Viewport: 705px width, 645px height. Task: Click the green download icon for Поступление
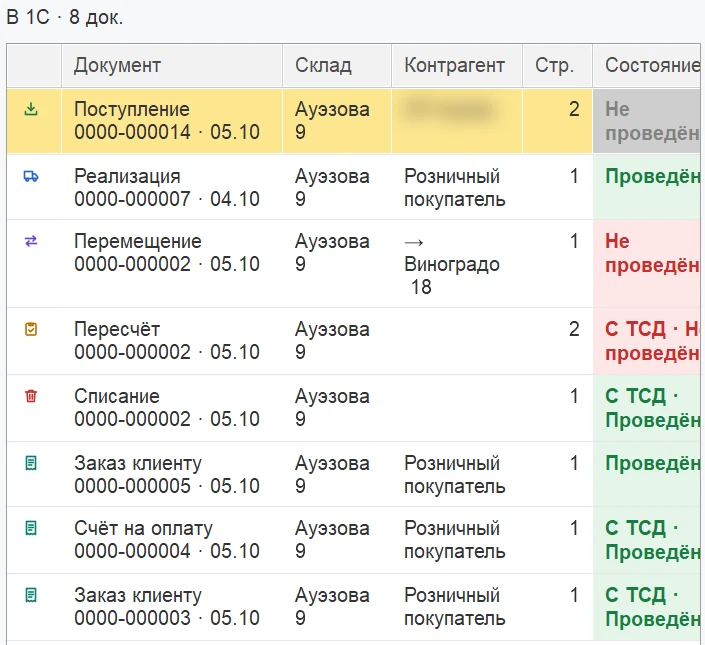(x=31, y=109)
